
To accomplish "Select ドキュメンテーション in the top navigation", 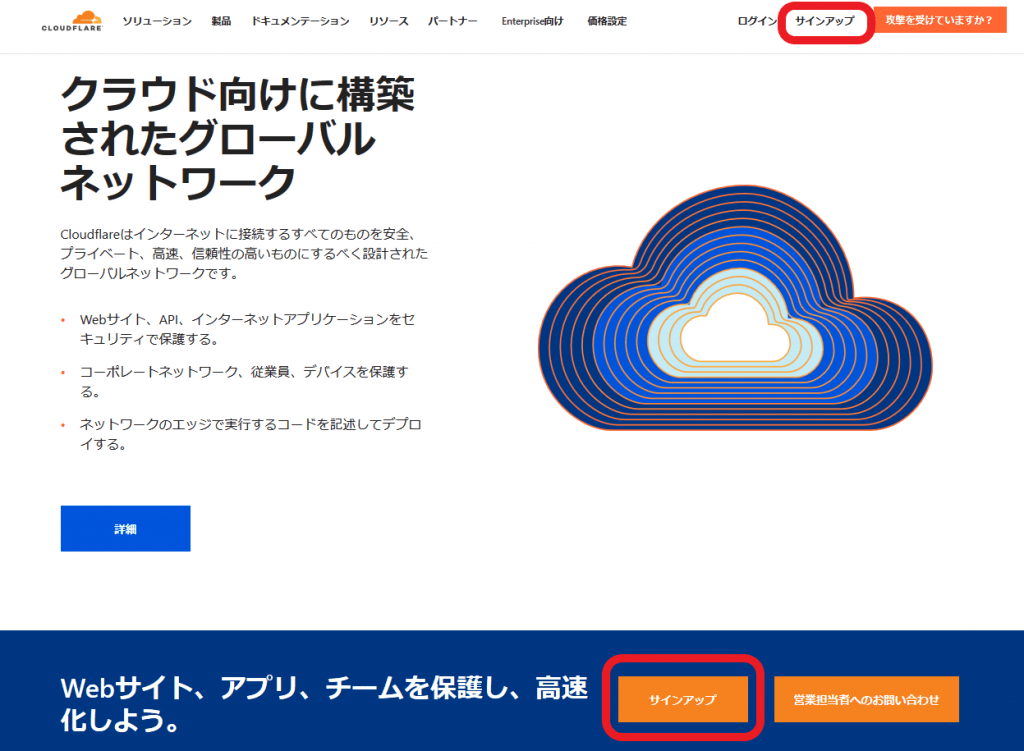I will (x=300, y=21).
